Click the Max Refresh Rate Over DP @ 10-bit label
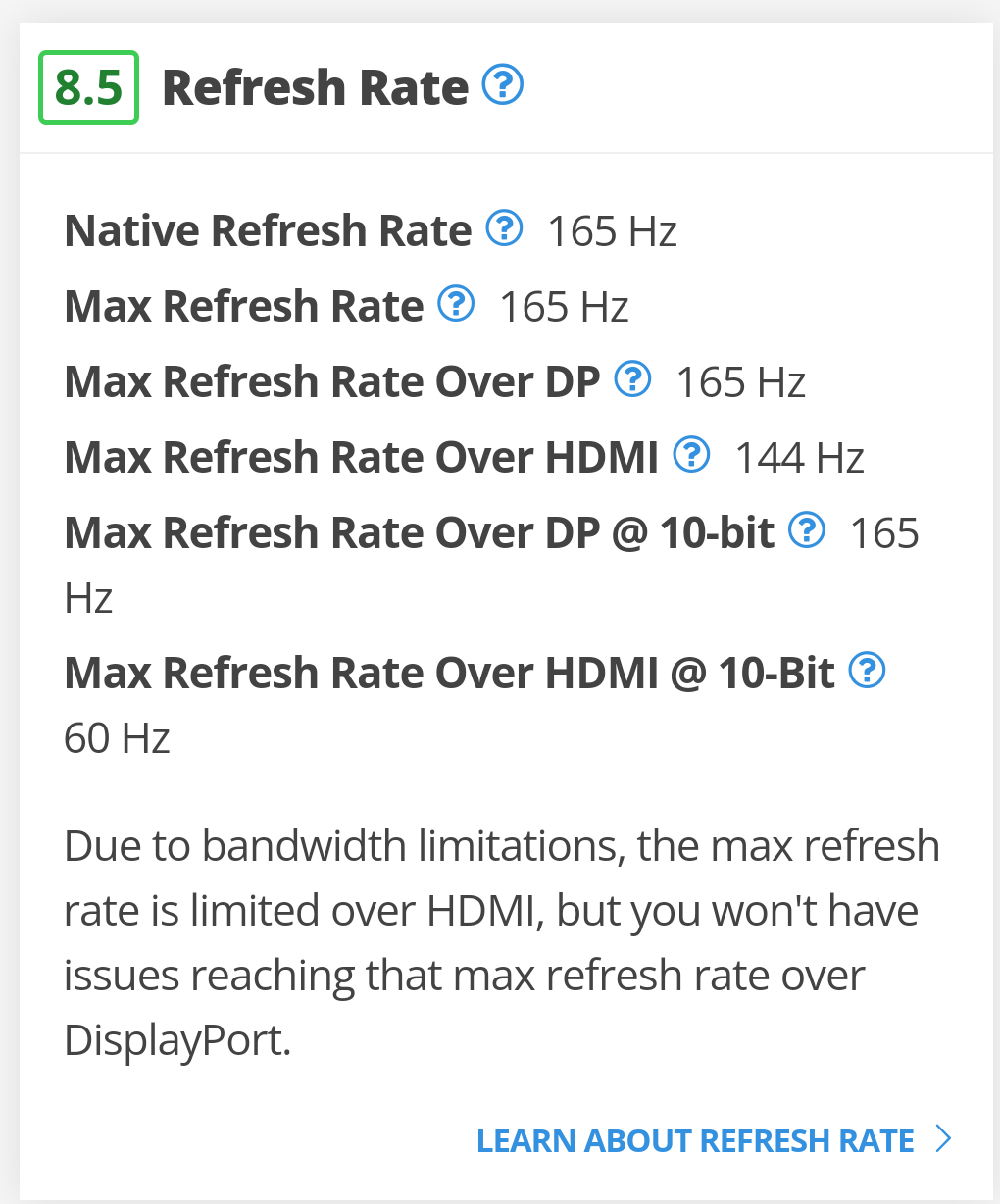 coord(419,532)
